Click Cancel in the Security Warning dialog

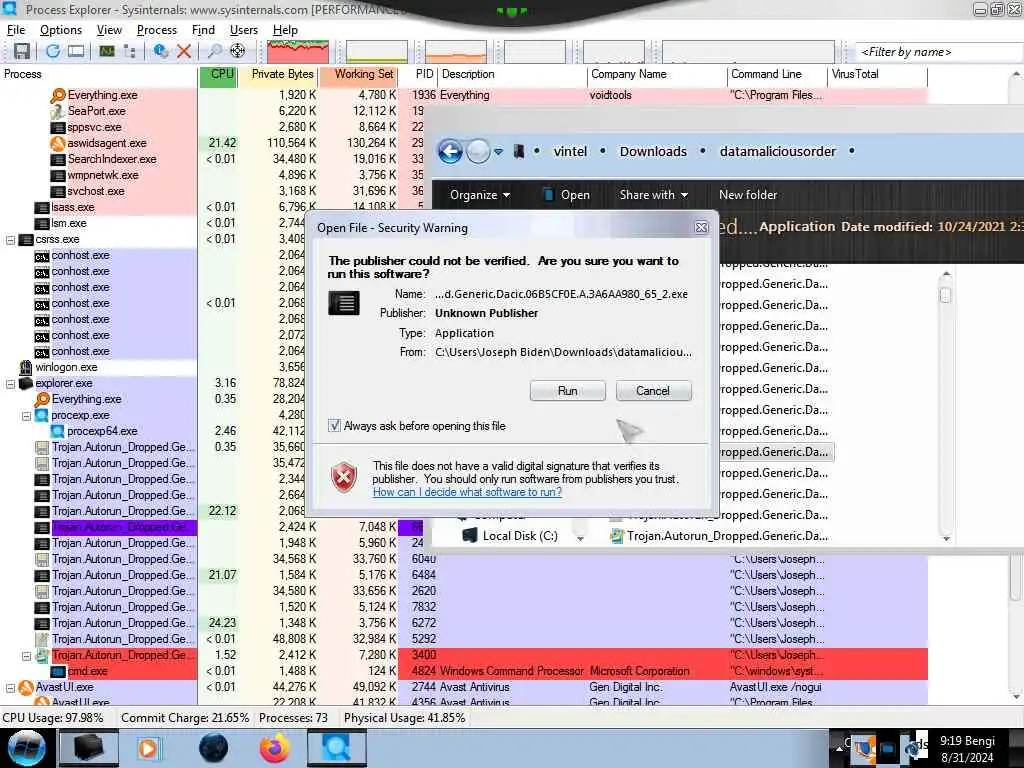point(653,391)
